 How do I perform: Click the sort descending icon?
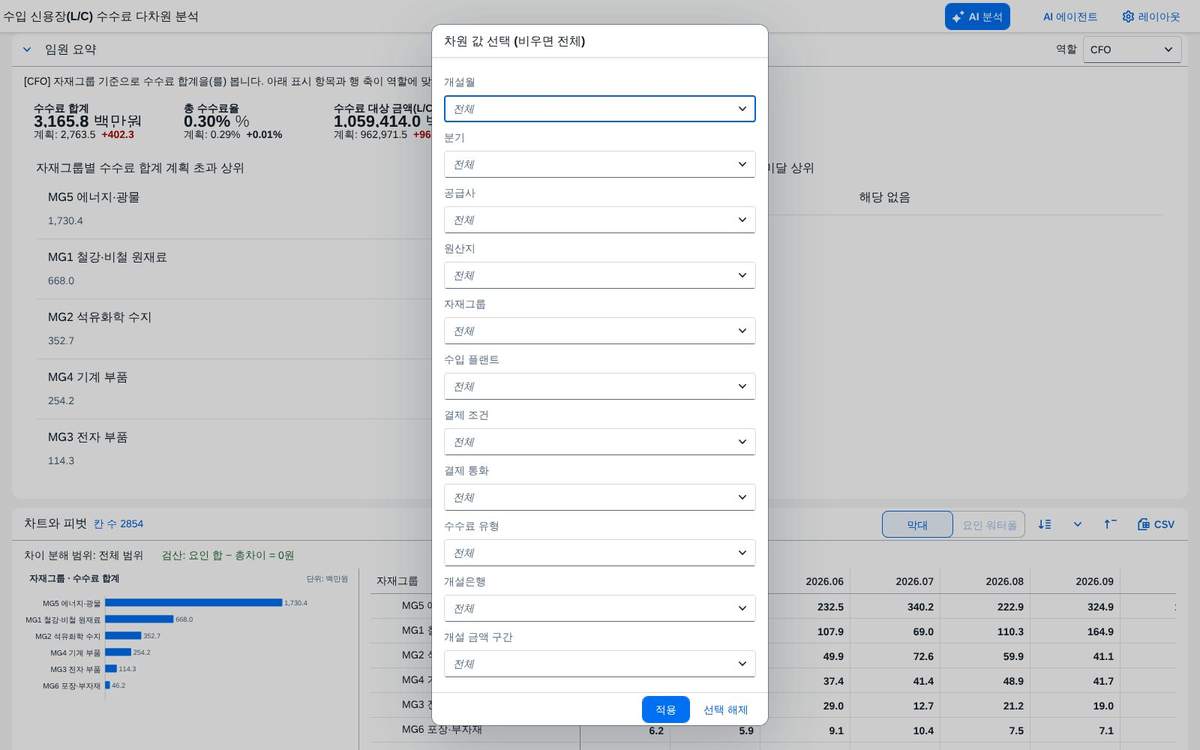click(1045, 524)
